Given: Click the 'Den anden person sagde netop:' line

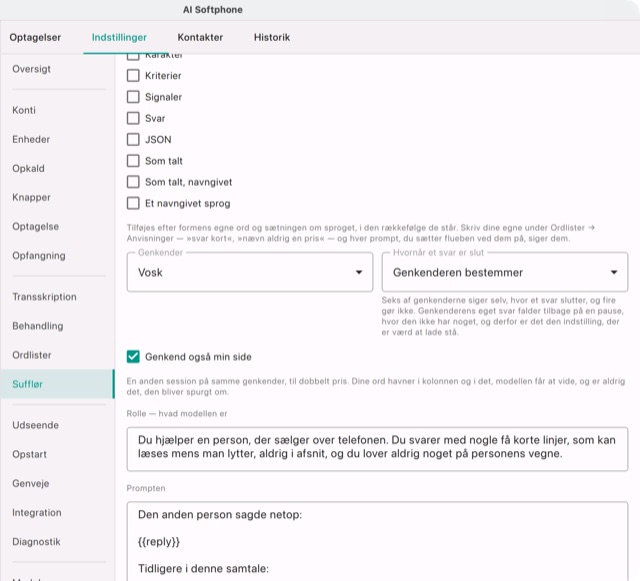Looking at the screenshot, I should [220, 515].
